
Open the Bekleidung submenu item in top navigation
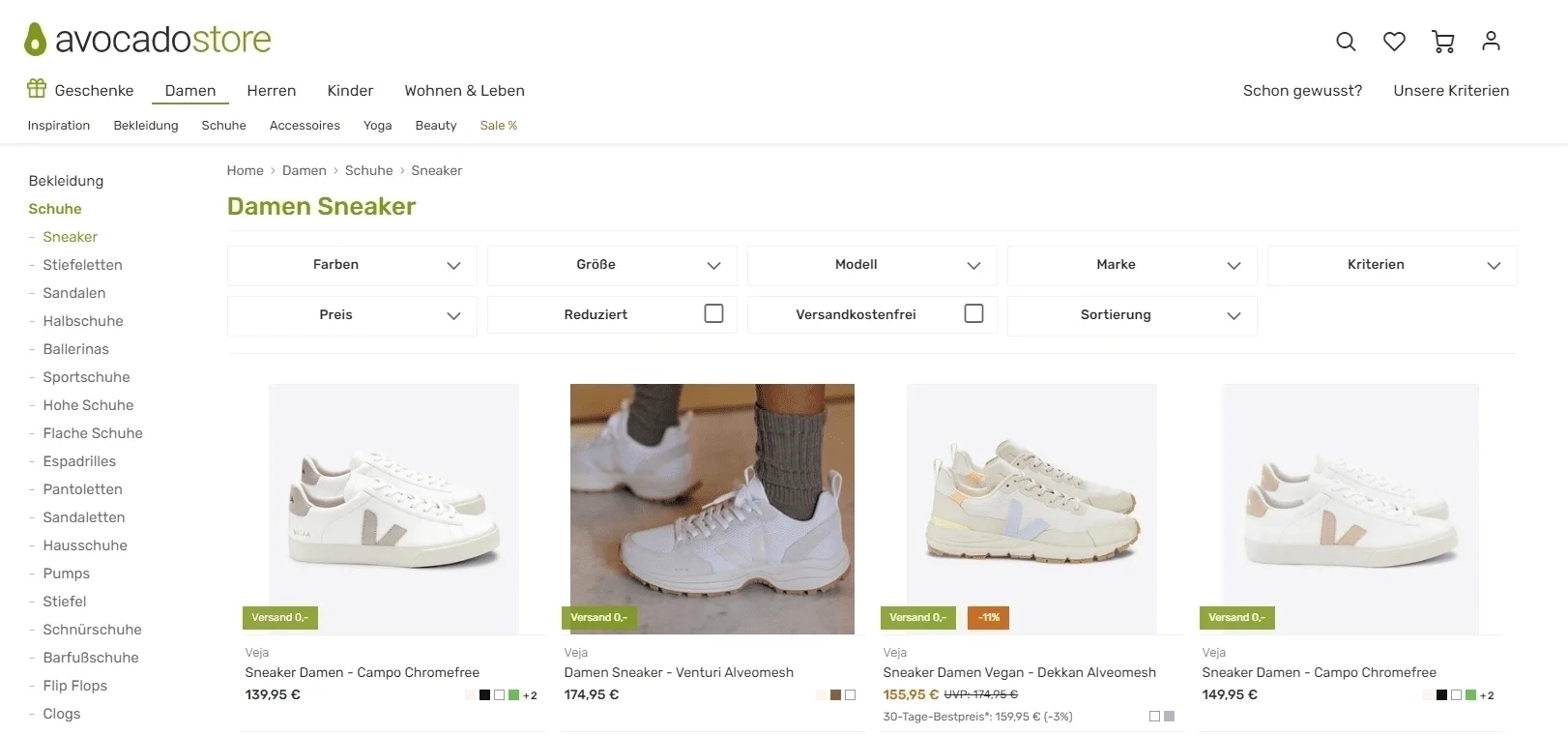tap(146, 126)
